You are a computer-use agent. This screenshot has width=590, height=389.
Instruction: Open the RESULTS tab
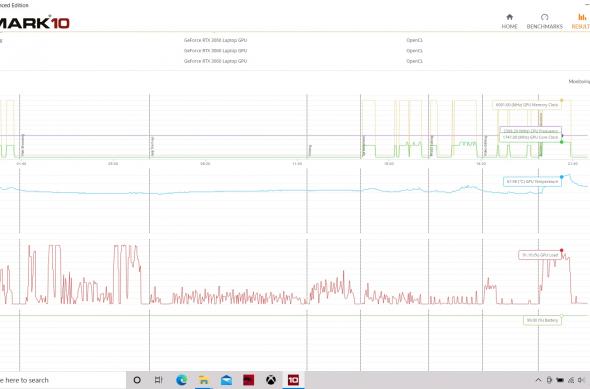point(581,21)
